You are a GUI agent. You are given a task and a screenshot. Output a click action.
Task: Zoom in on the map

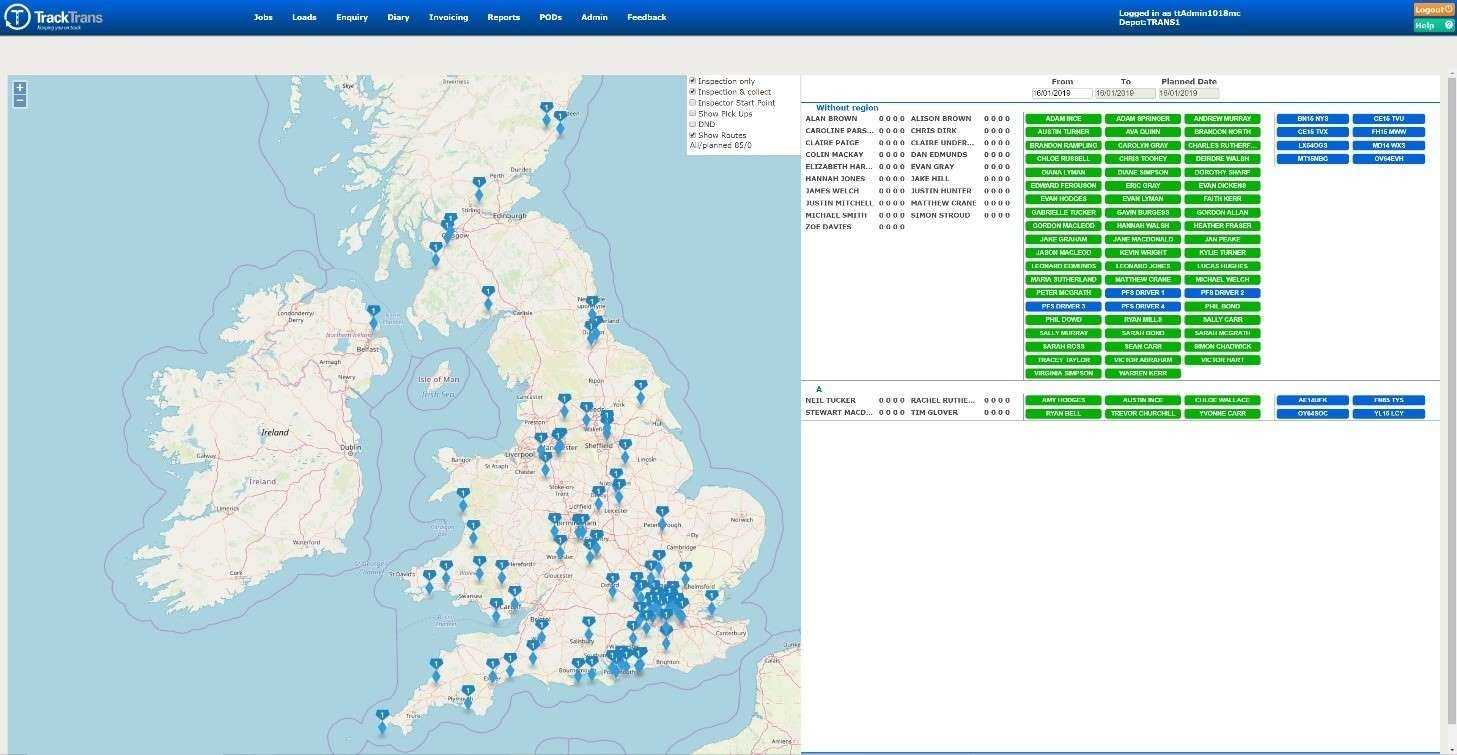point(20,88)
